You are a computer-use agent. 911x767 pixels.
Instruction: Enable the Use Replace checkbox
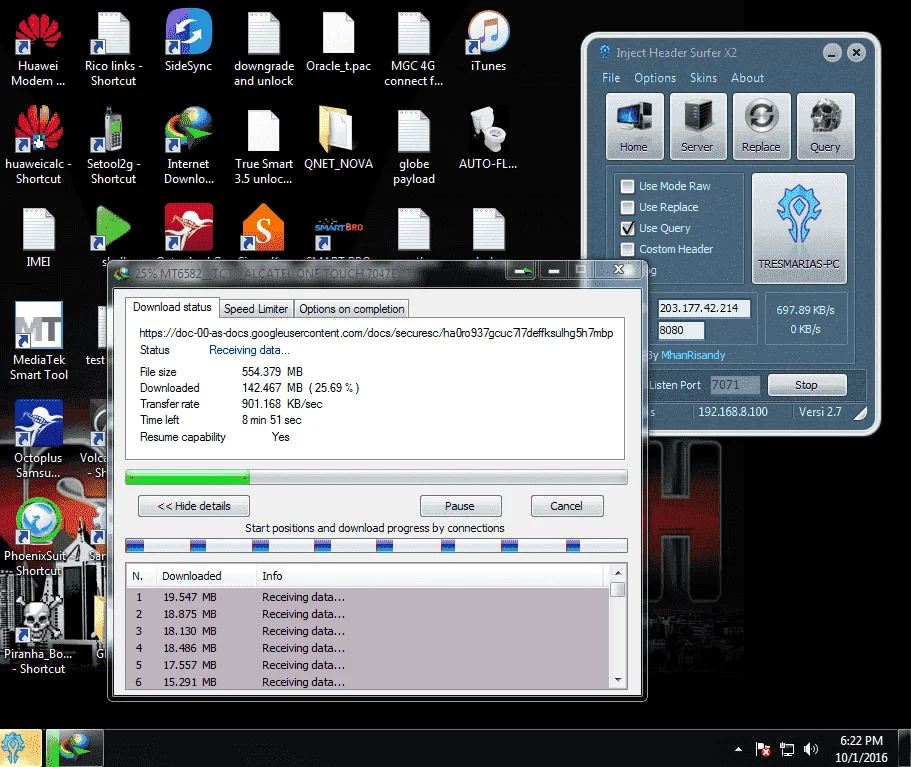click(x=627, y=207)
